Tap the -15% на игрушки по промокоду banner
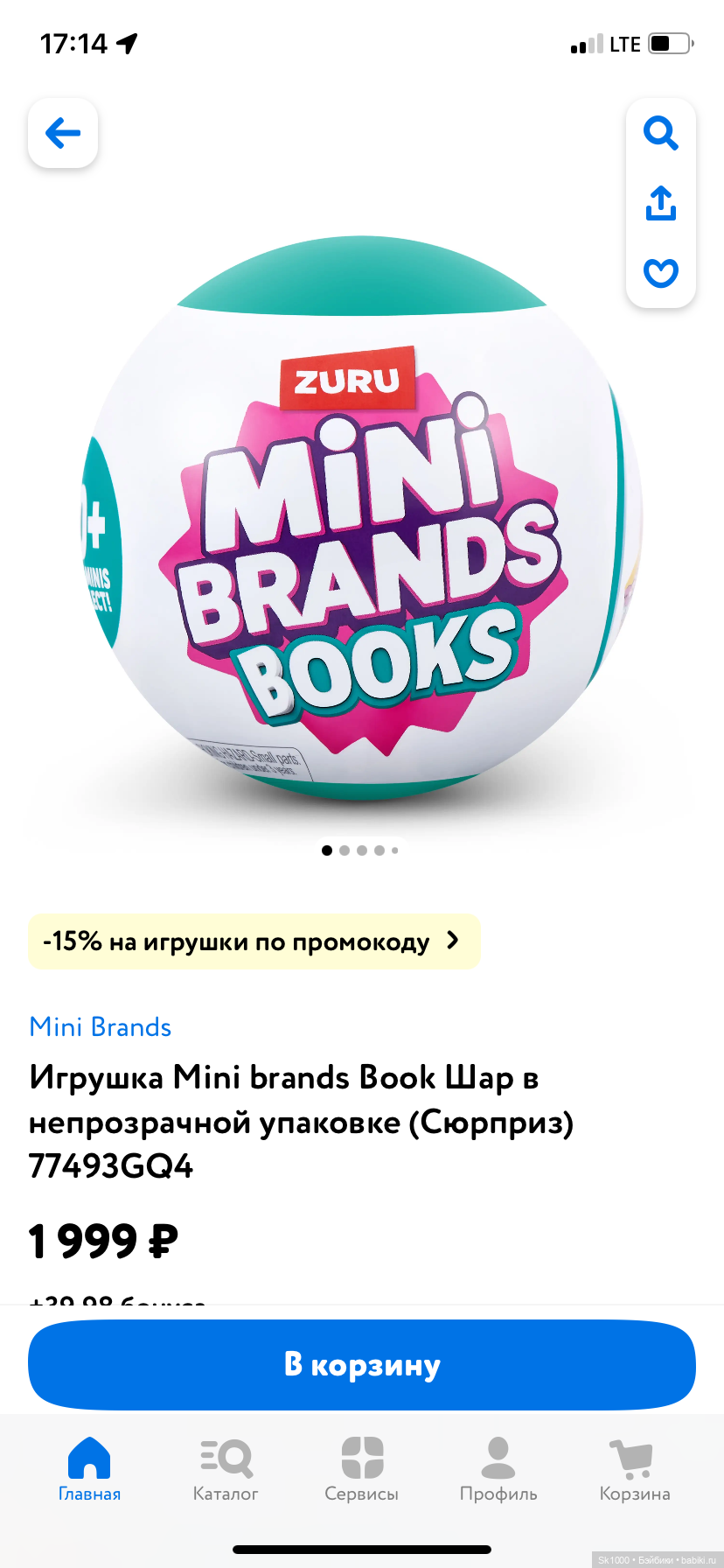 click(254, 941)
